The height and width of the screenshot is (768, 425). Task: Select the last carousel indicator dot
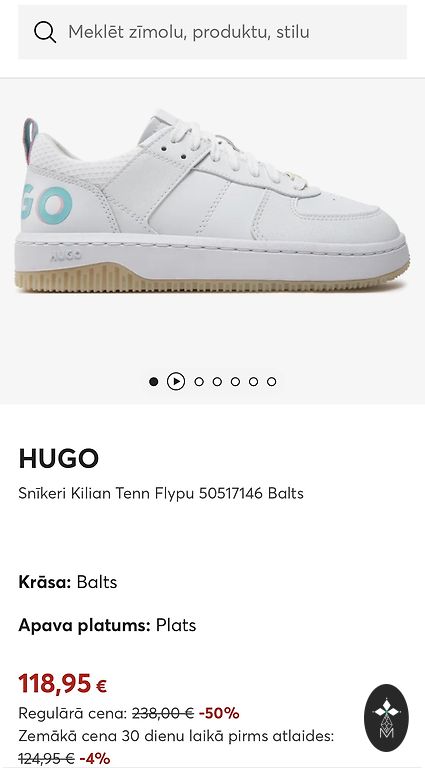(x=271, y=382)
